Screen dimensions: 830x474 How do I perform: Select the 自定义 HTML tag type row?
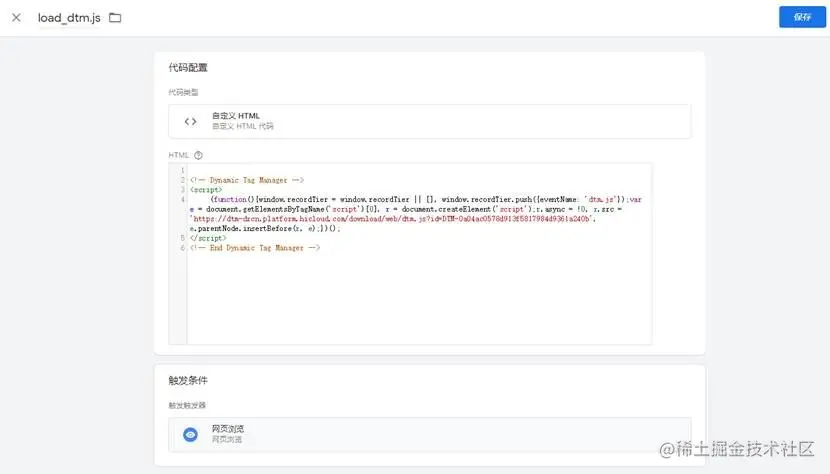429,121
